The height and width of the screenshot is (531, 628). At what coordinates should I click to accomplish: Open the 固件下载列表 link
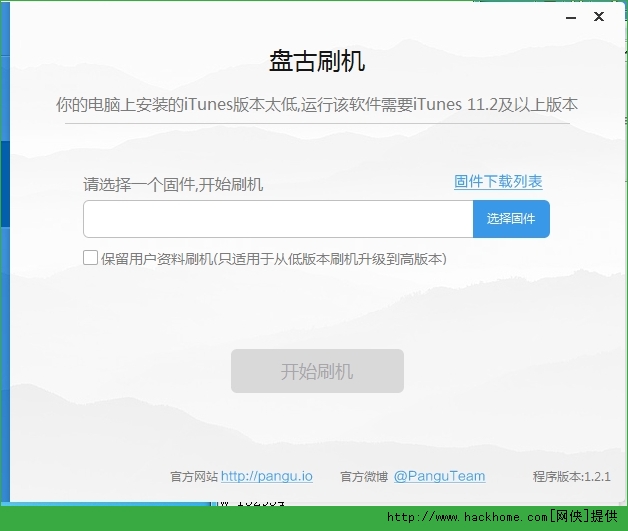[498, 181]
